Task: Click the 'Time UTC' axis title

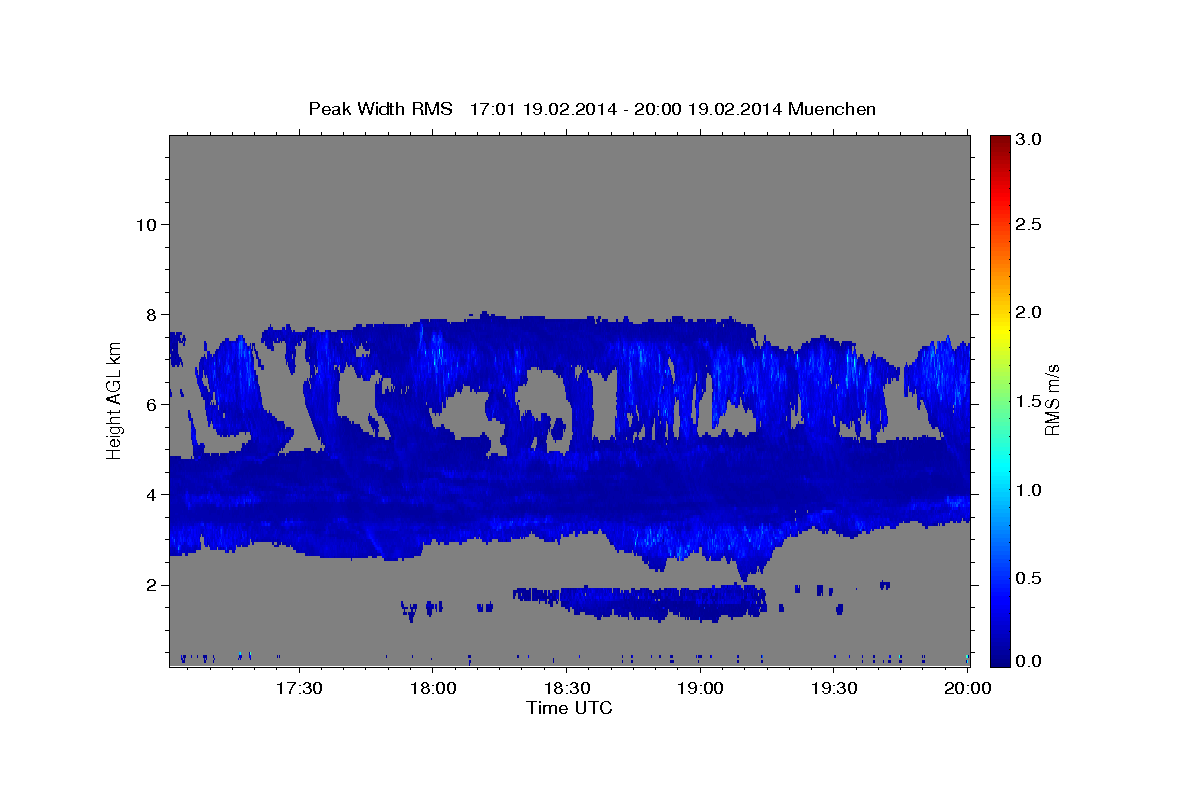Action: [569, 708]
